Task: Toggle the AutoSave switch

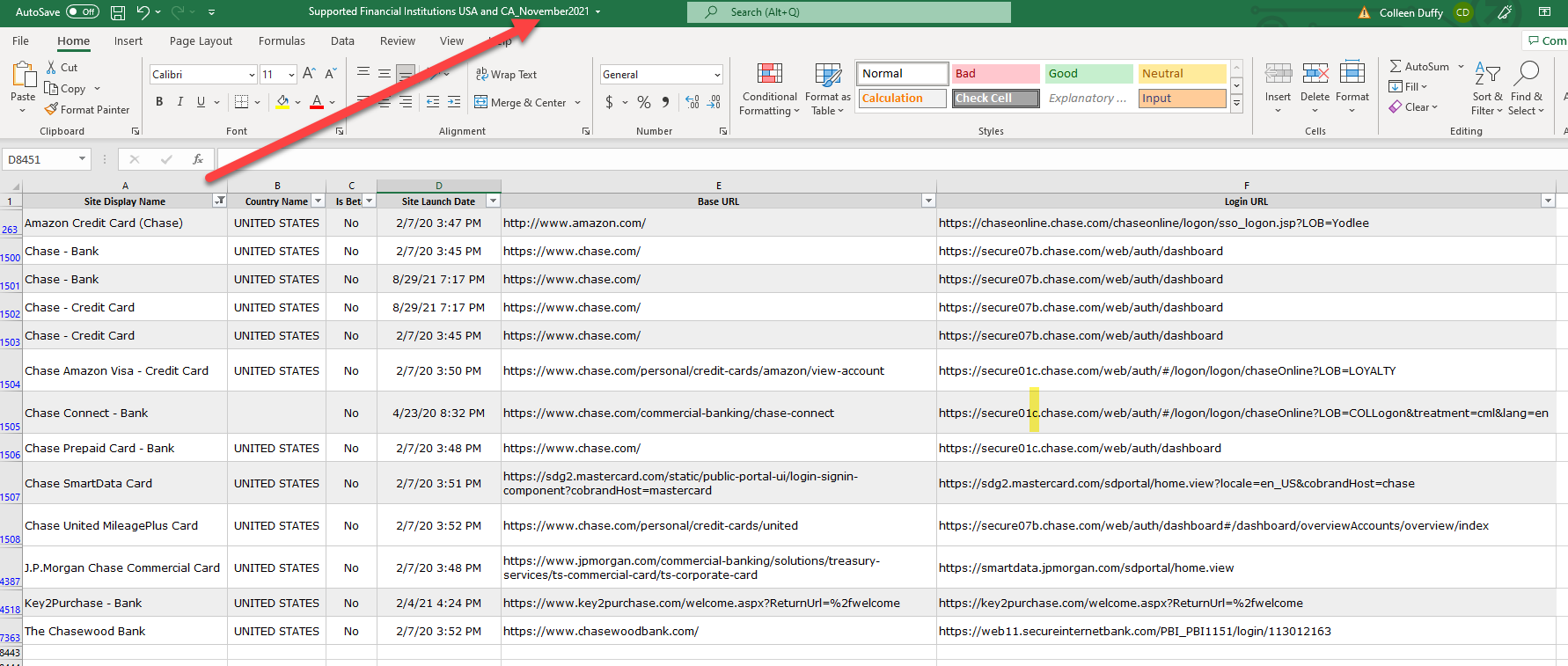Action: tap(83, 12)
